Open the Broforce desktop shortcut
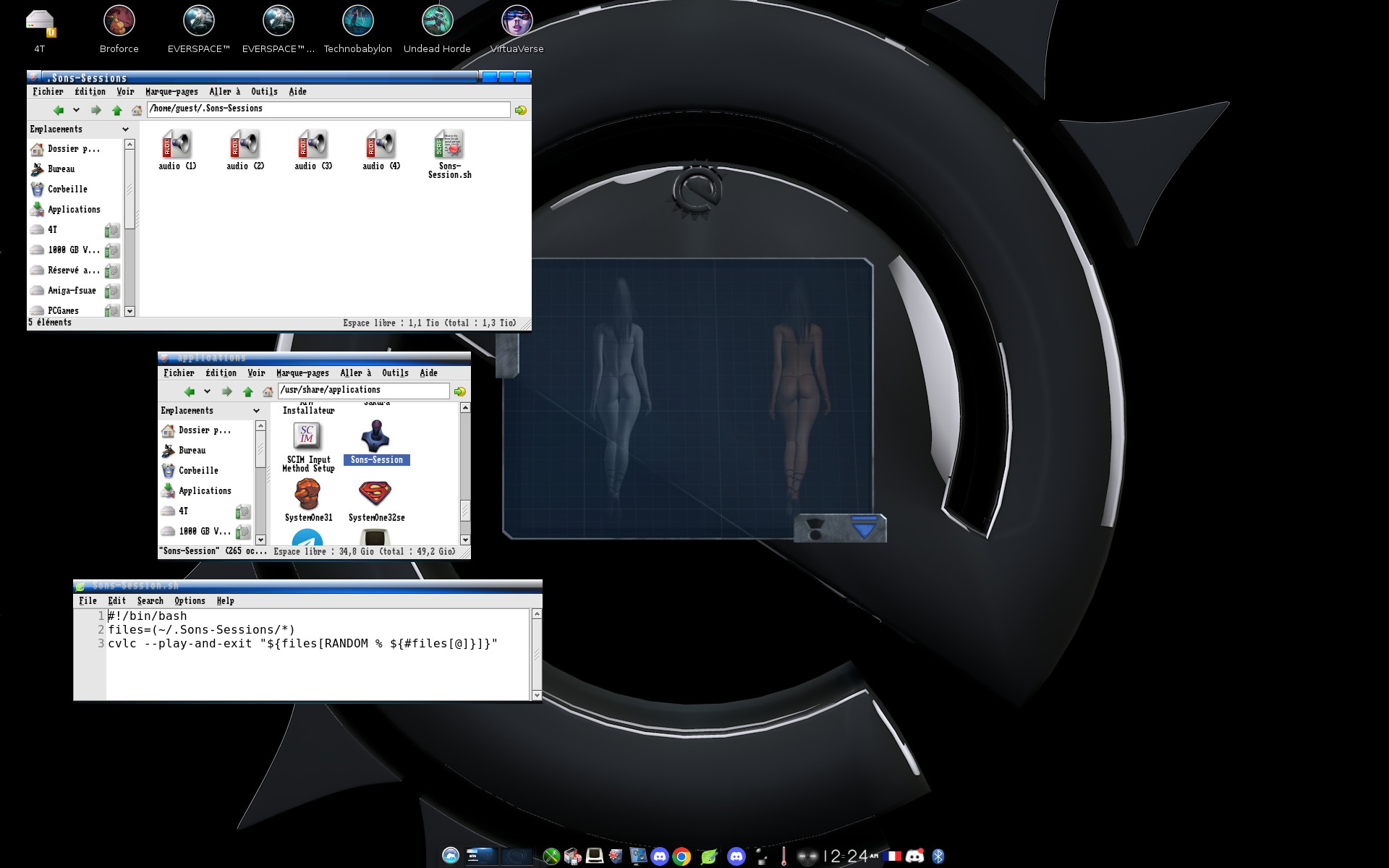The height and width of the screenshot is (868, 1389). click(119, 29)
